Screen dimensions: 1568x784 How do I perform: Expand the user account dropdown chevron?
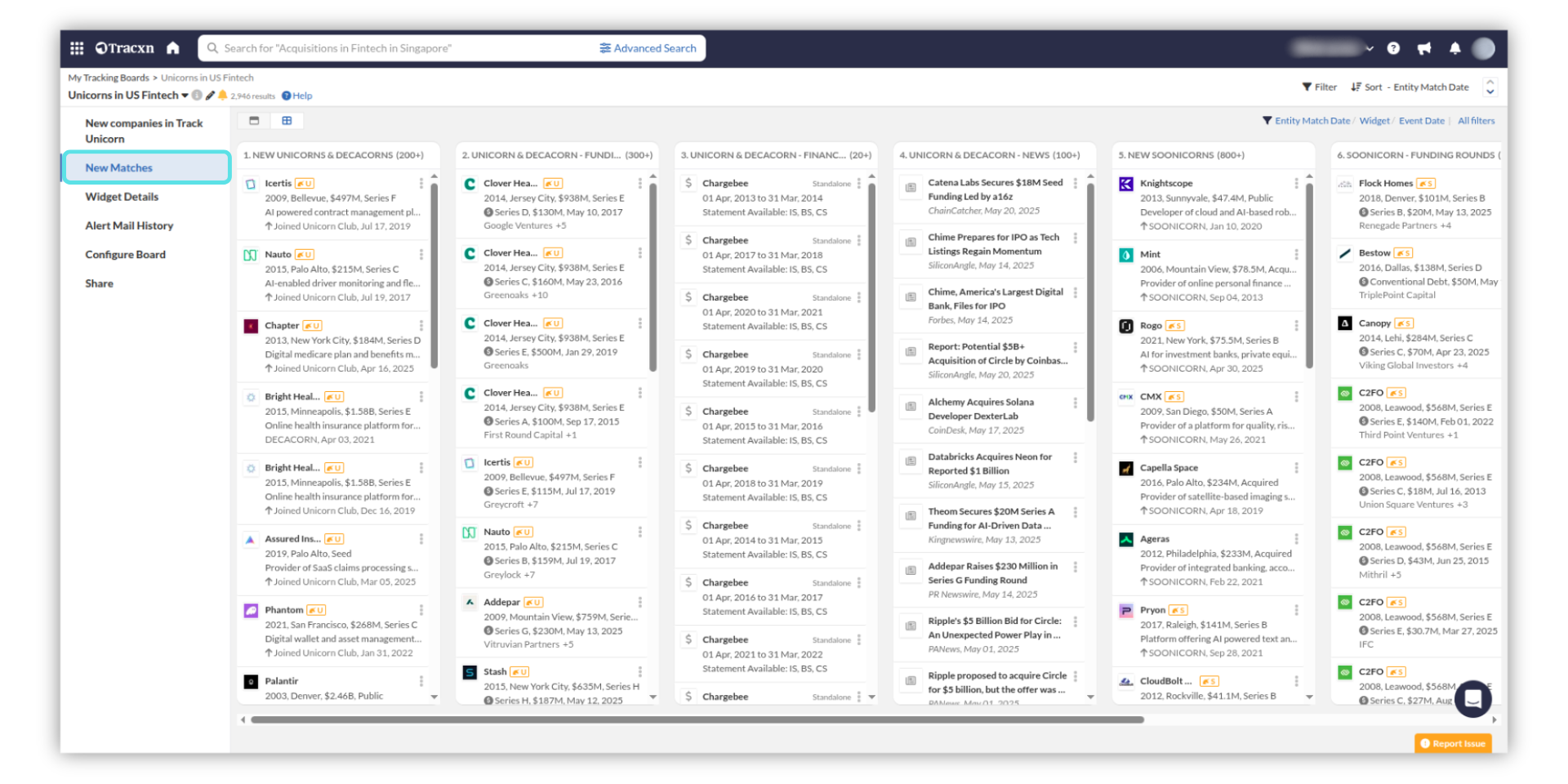tap(1370, 48)
